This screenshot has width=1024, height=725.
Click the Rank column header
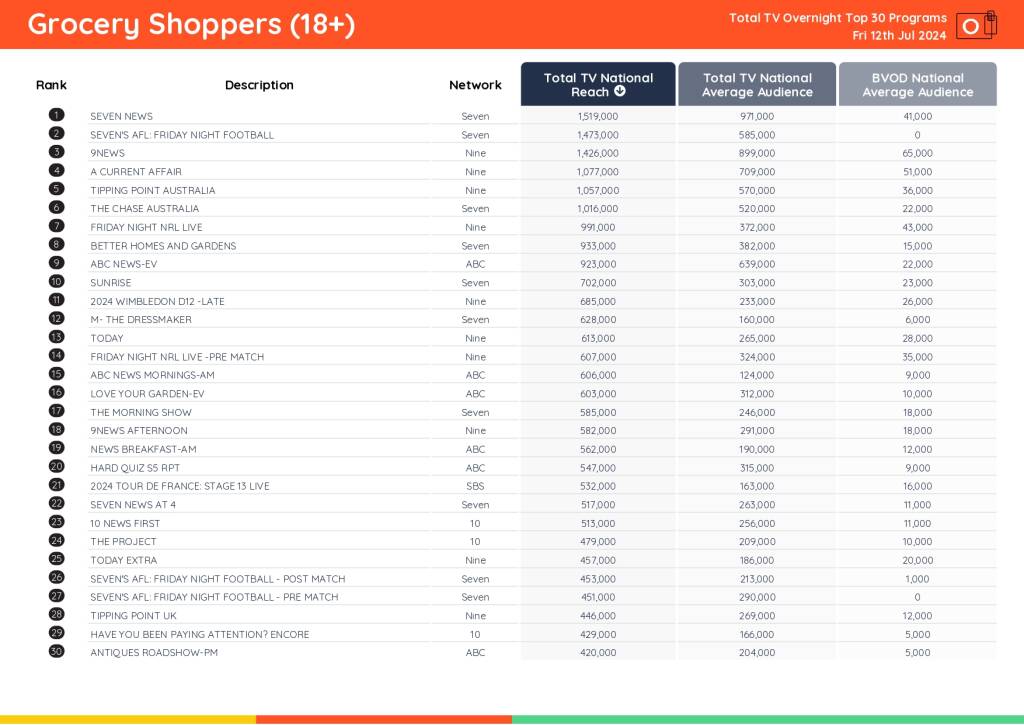click(51, 85)
